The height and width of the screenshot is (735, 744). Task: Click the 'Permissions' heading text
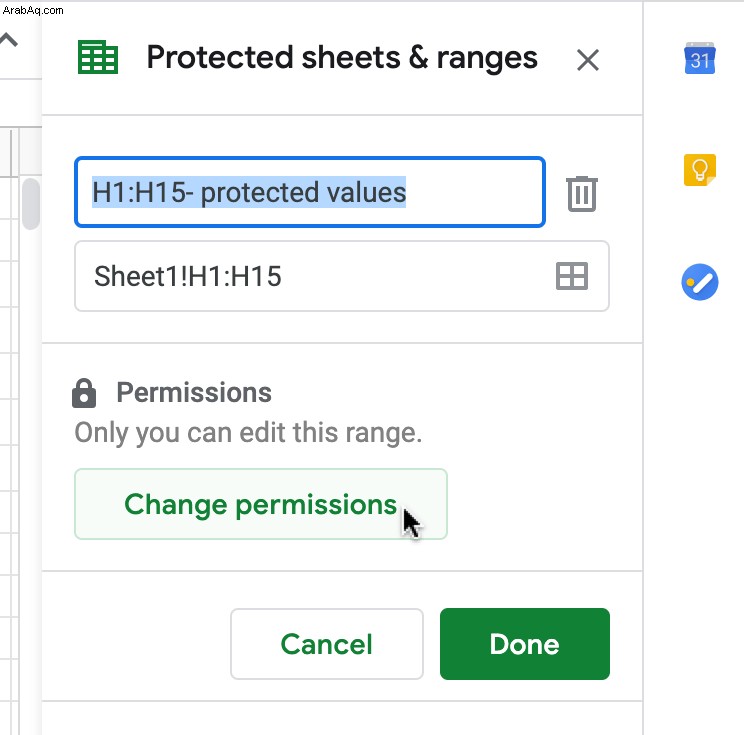click(x=194, y=392)
